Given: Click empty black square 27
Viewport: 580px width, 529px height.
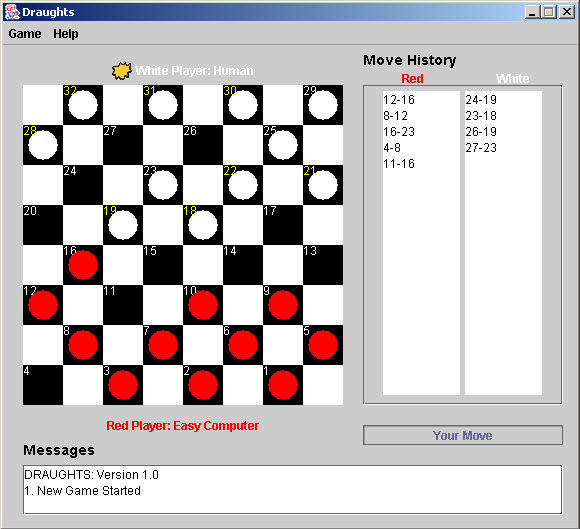Looking at the screenshot, I should click(123, 145).
